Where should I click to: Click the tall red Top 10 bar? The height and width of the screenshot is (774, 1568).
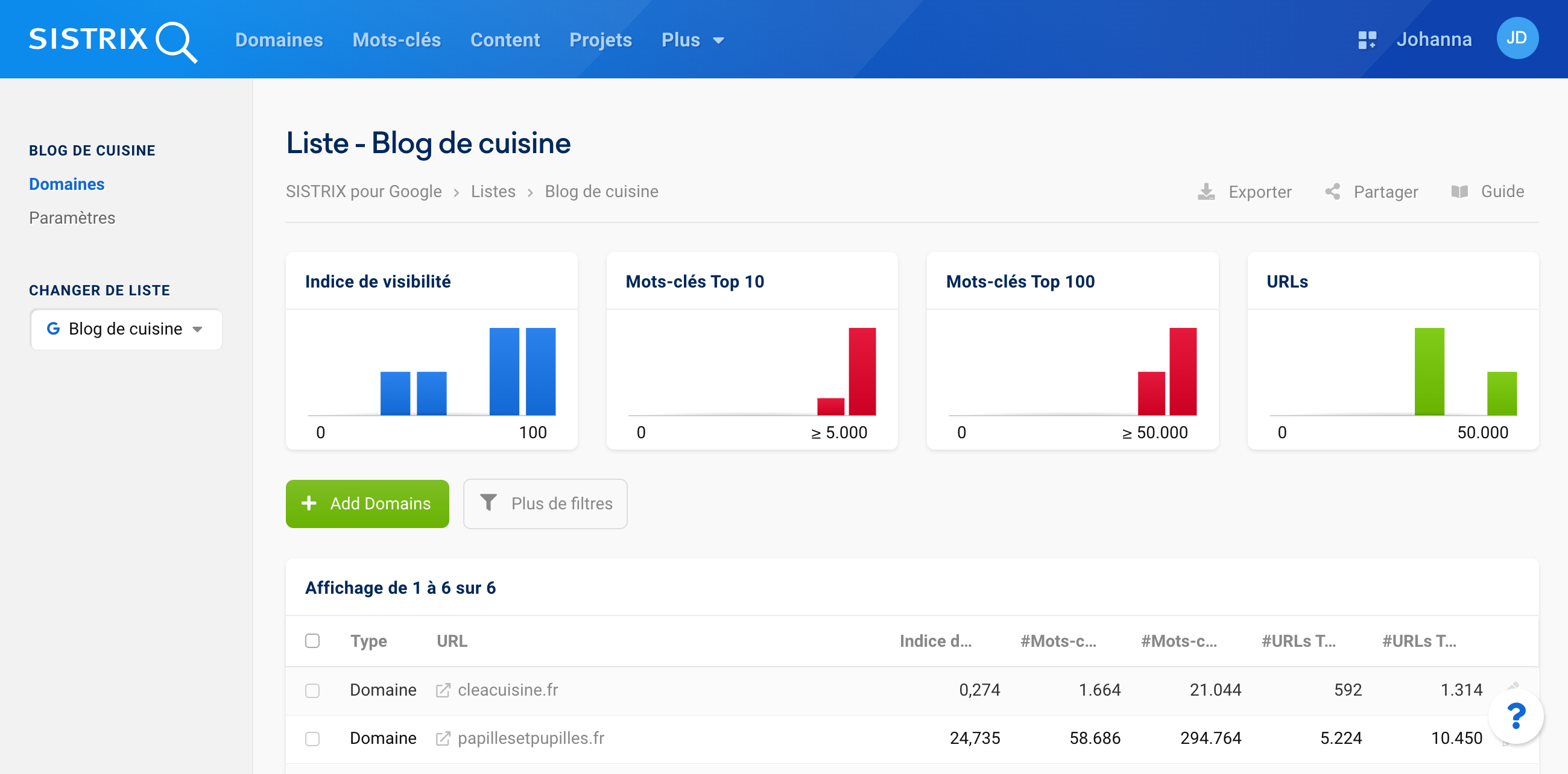(862, 372)
